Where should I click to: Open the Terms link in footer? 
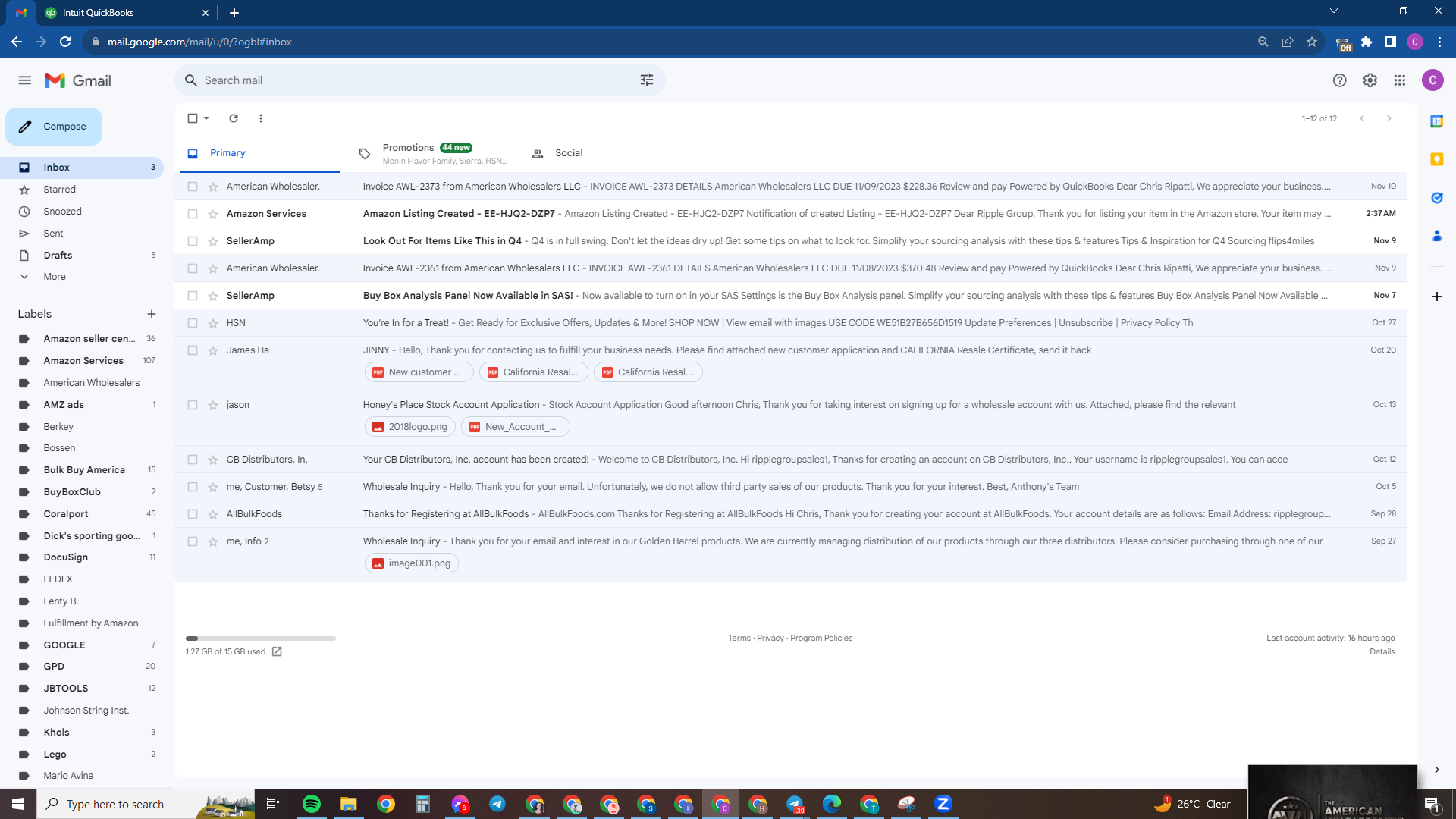[x=739, y=639]
